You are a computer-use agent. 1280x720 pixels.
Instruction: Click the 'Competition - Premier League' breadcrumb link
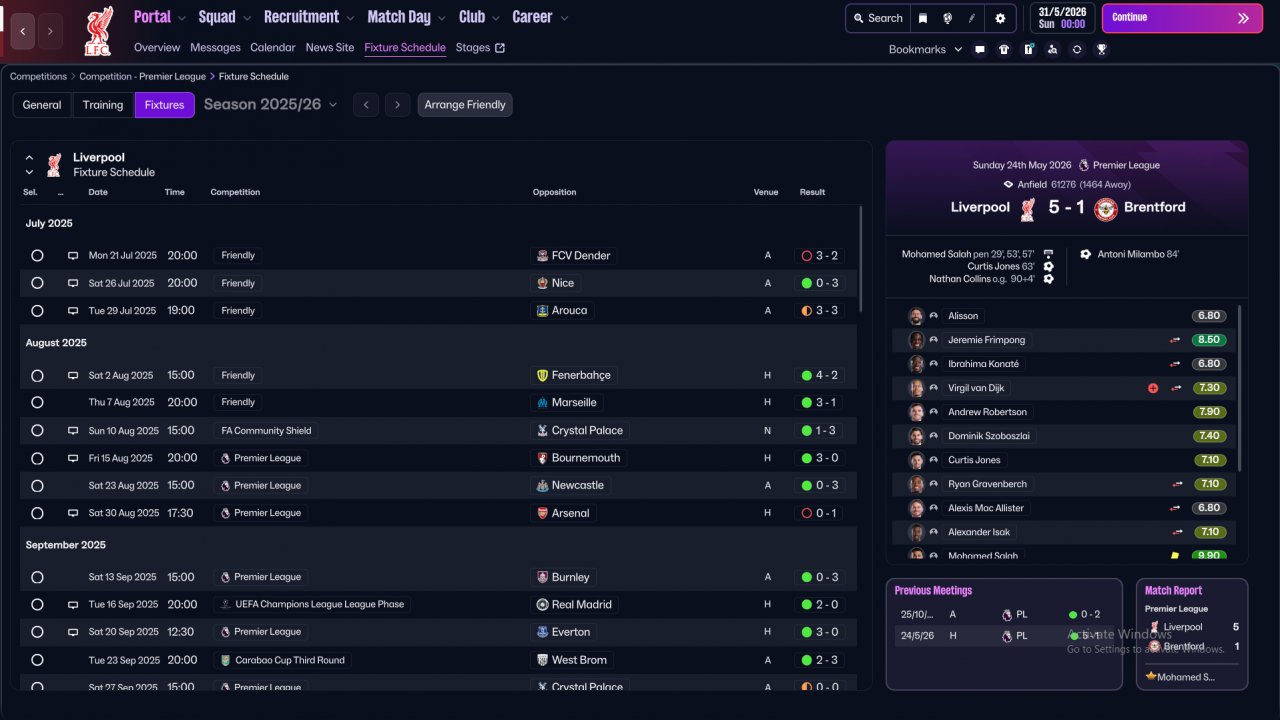[x=142, y=77]
